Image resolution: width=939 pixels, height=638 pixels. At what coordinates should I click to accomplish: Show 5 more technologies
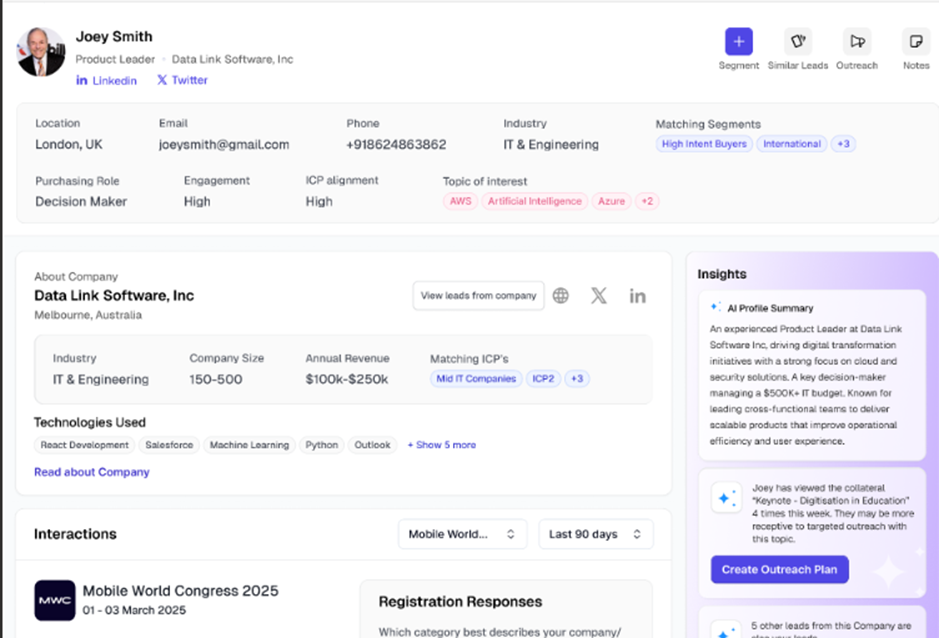pyautogui.click(x=441, y=445)
